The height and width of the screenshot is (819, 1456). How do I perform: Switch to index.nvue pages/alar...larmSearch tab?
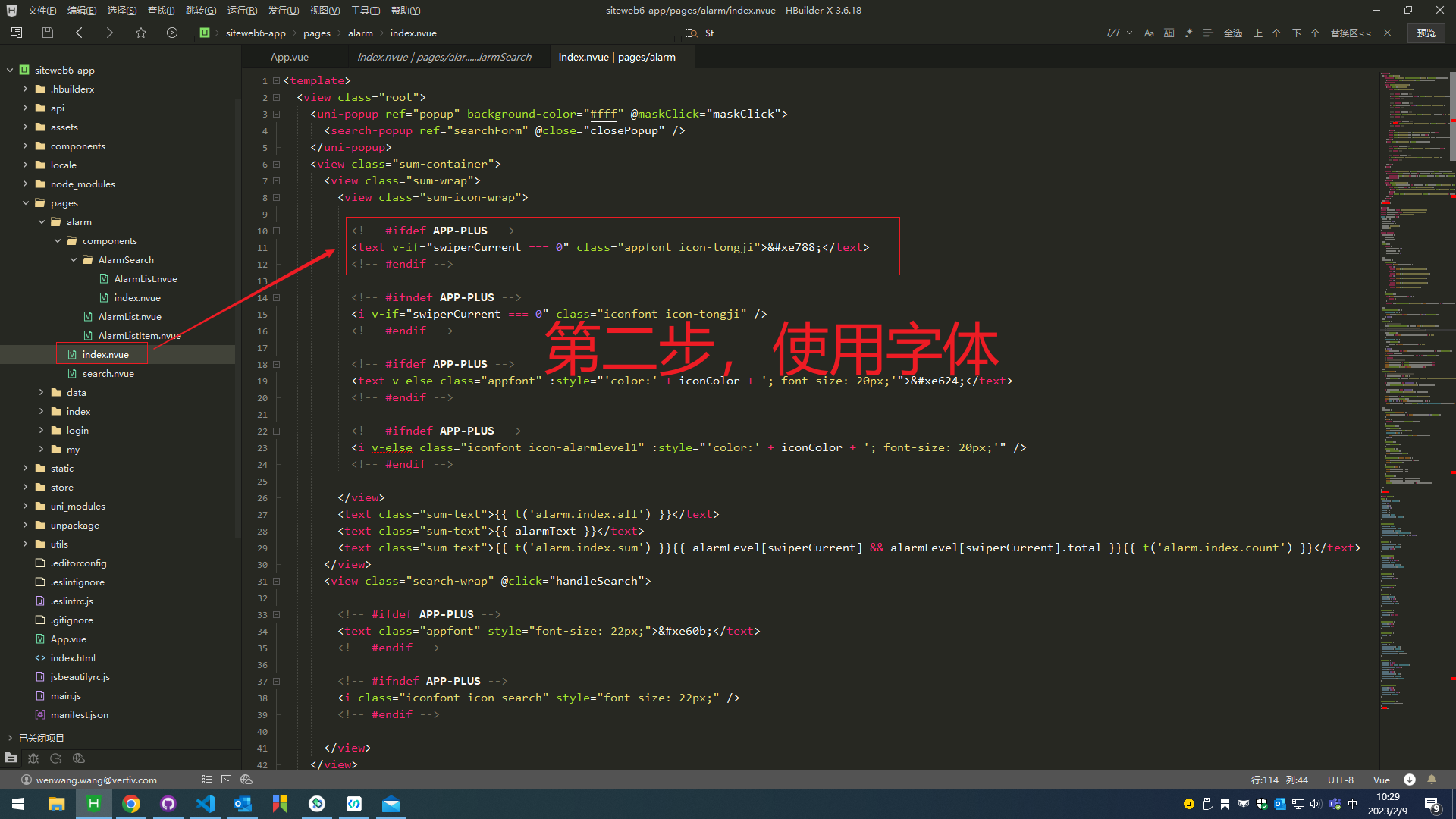pos(444,57)
